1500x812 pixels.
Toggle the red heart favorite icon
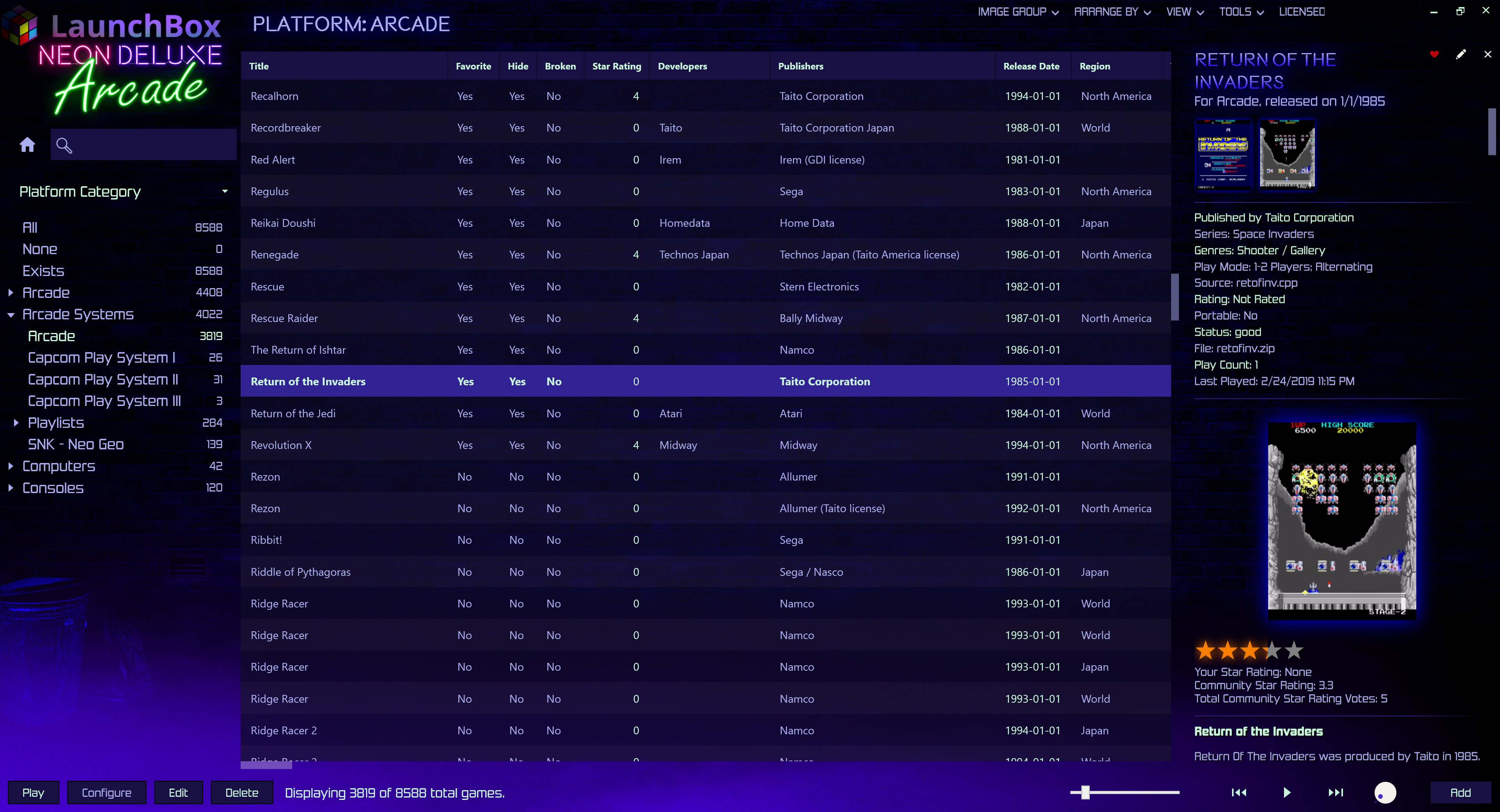[x=1434, y=54]
